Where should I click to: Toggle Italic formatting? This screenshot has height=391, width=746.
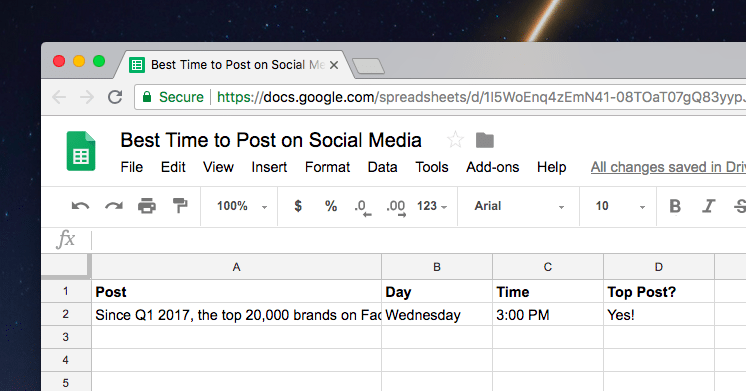click(x=708, y=206)
